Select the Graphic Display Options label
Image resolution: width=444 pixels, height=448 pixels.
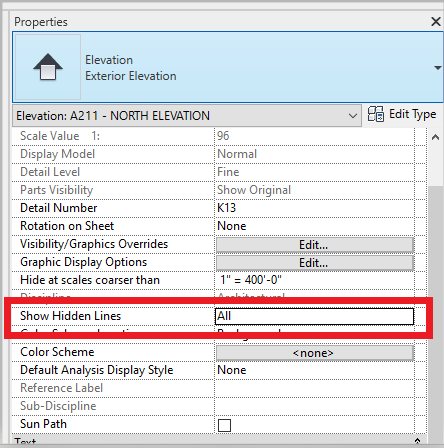pos(83,262)
